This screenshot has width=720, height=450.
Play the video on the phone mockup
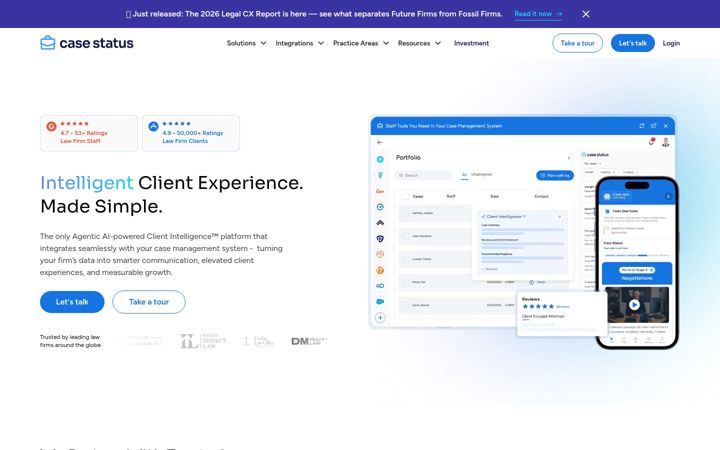[x=634, y=304]
